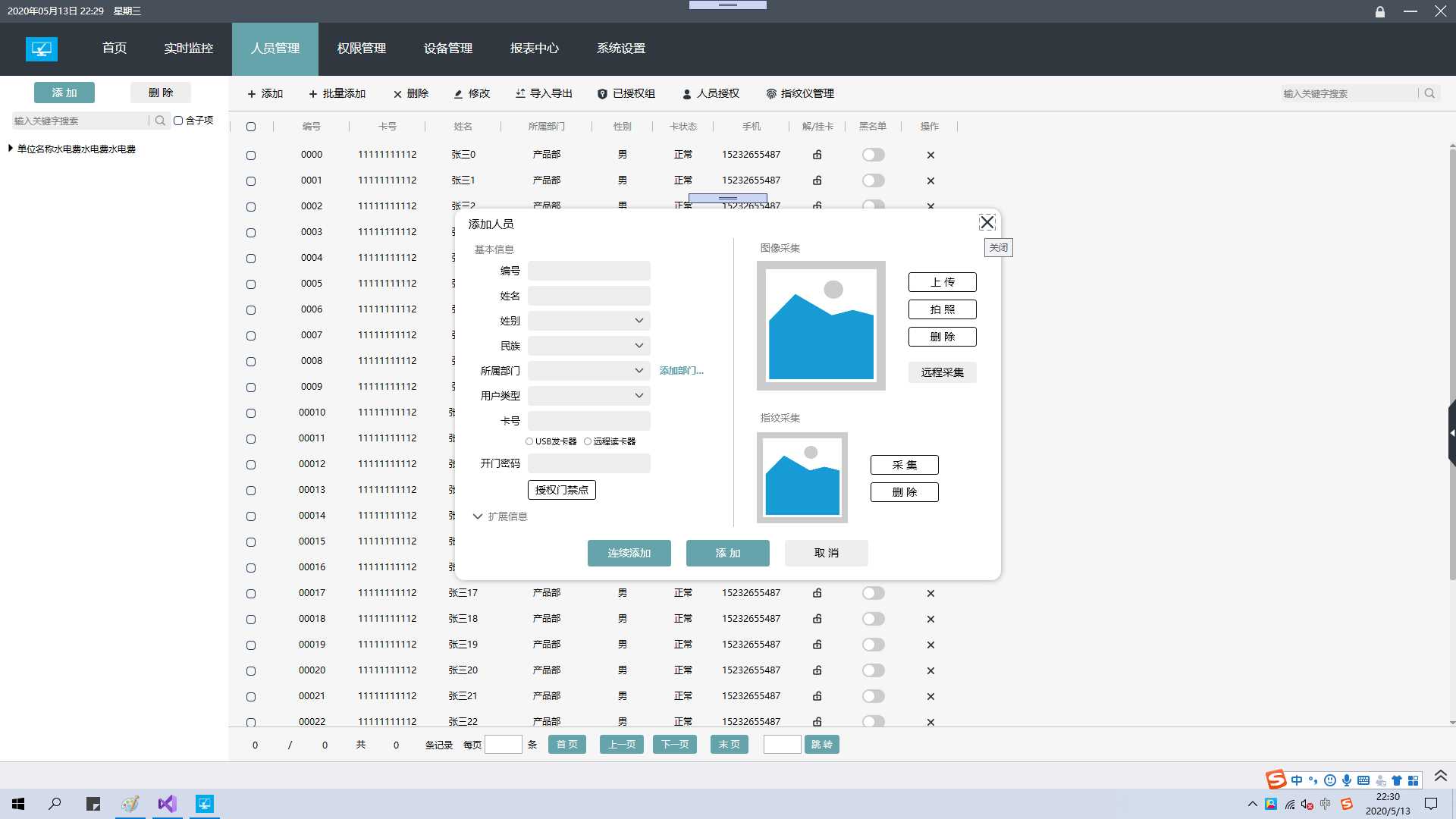The image size is (1456, 819).
Task: Toggle blacklist switch for row 0000
Action: [873, 155]
